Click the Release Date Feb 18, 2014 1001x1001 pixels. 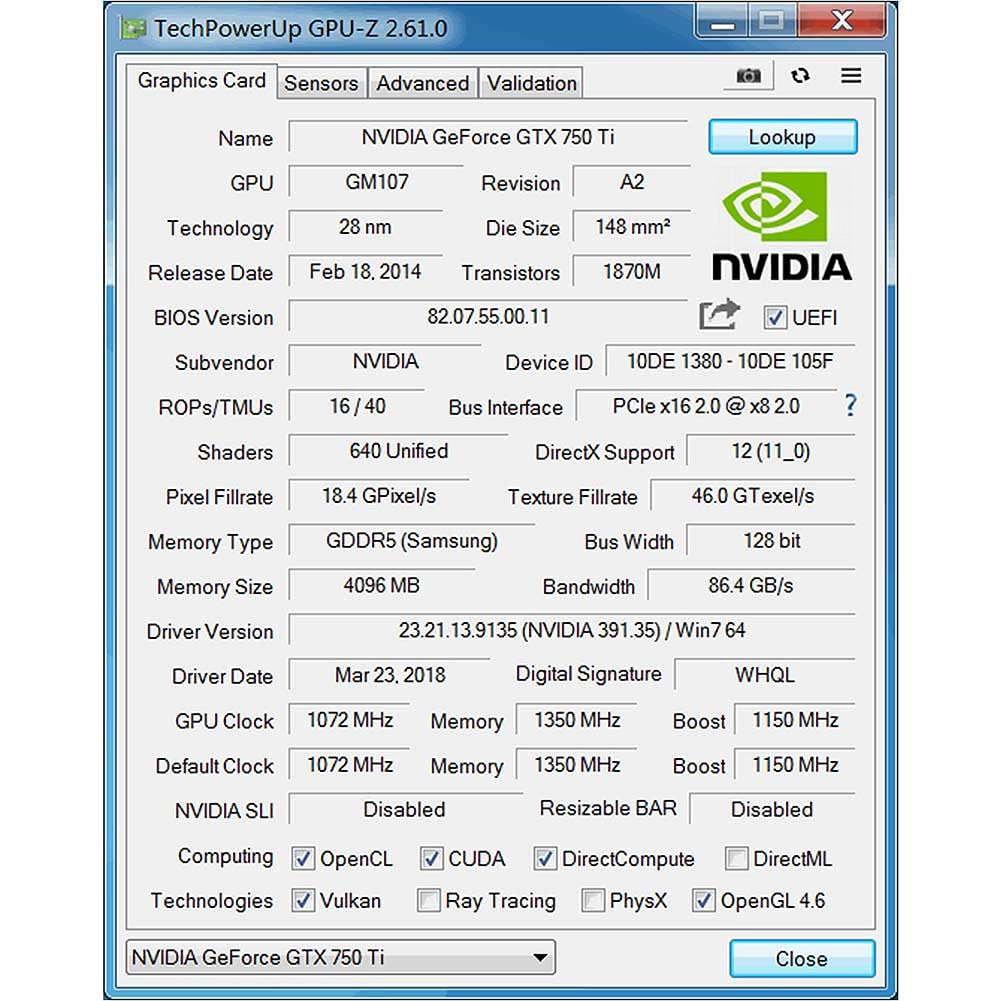[365, 271]
